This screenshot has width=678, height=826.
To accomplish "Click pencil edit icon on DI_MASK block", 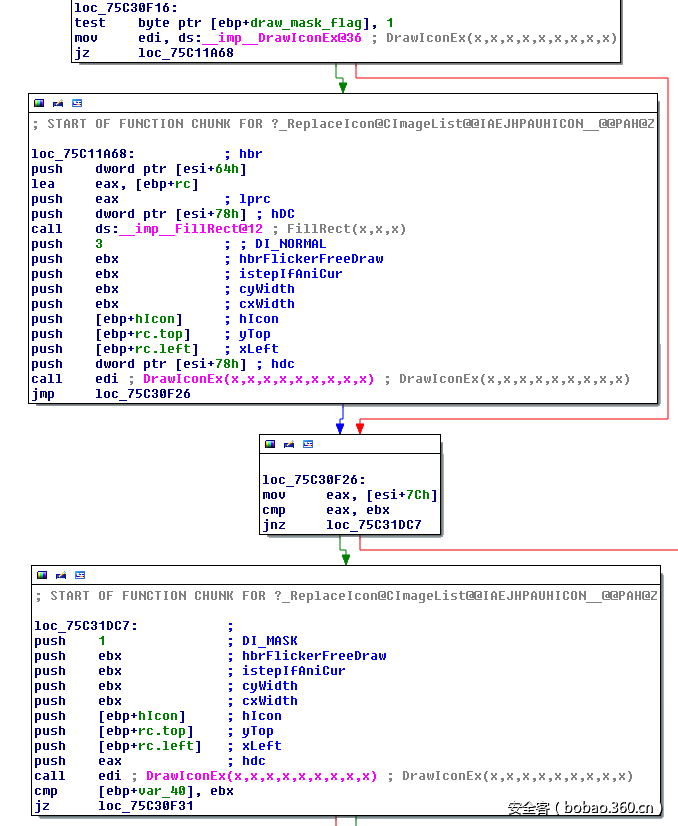I will pyautogui.click(x=61, y=575).
